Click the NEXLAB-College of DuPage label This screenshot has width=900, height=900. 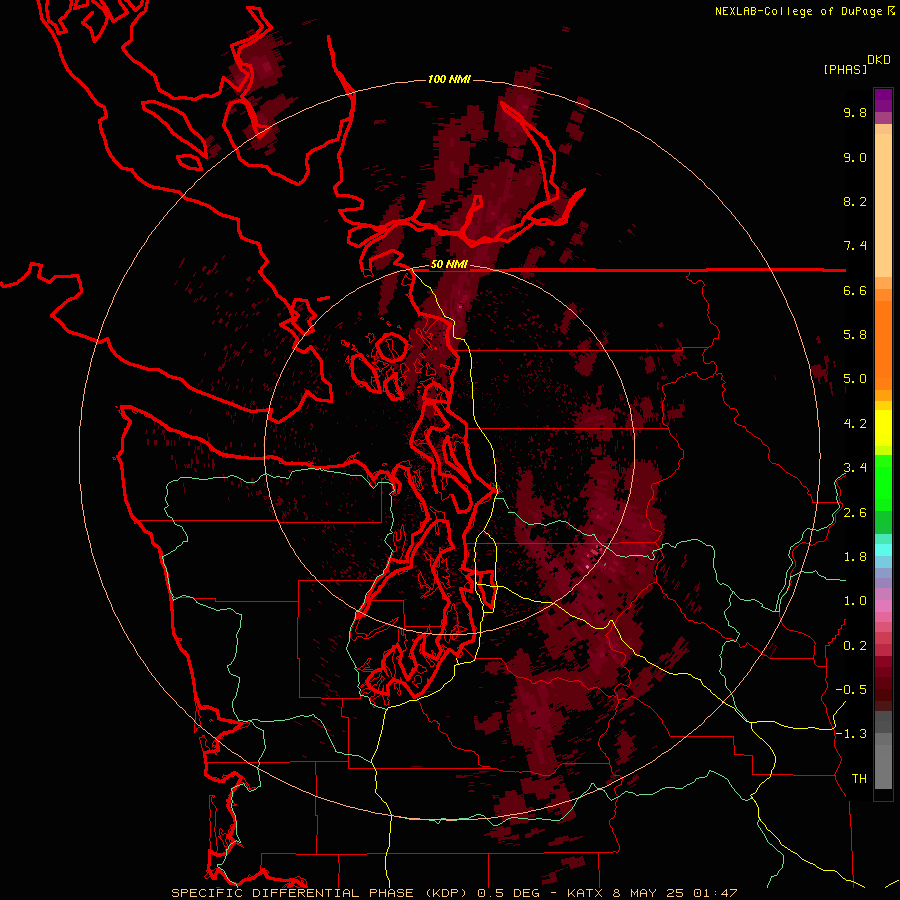[799, 11]
